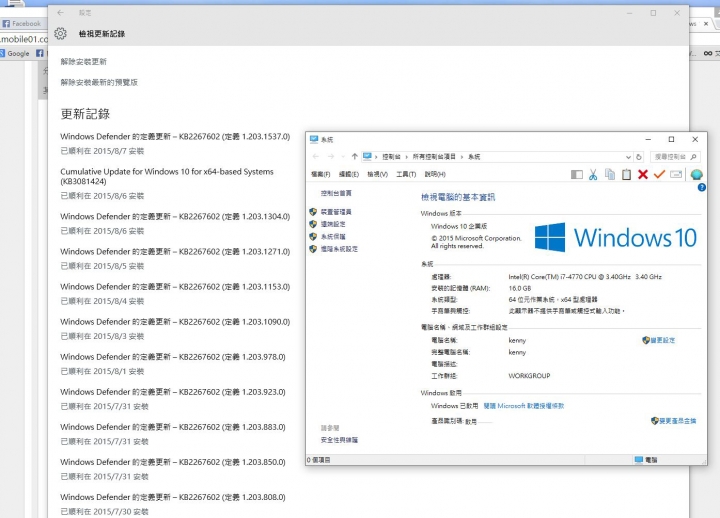
Task: Open 安全性與維護 link
Action: [339, 440]
